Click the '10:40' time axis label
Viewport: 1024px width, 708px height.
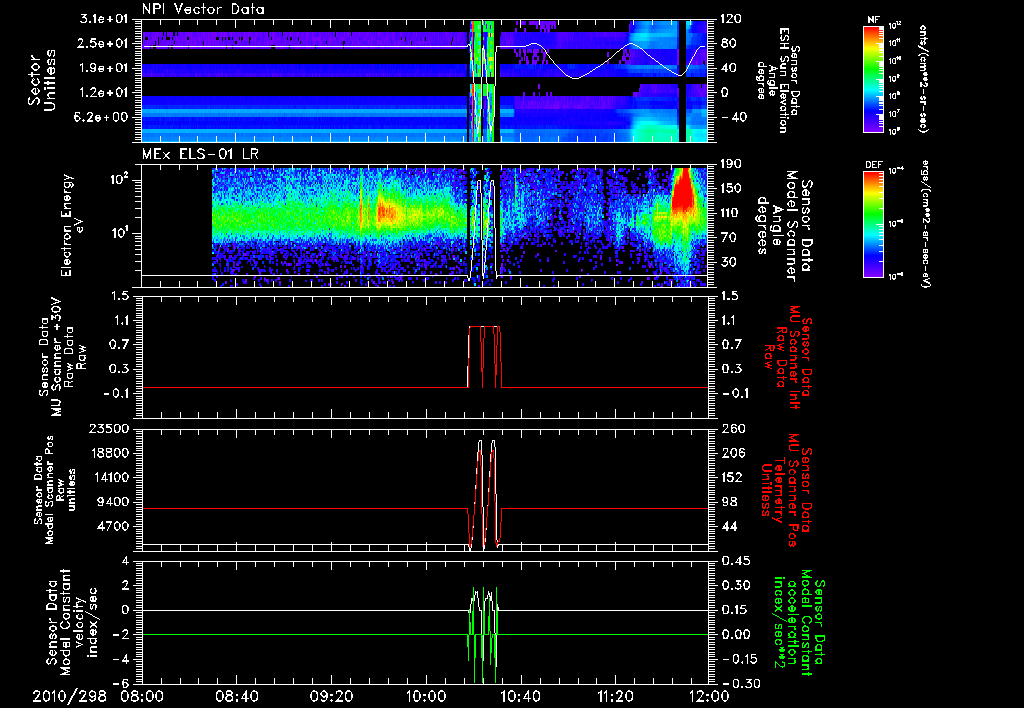click(520, 697)
